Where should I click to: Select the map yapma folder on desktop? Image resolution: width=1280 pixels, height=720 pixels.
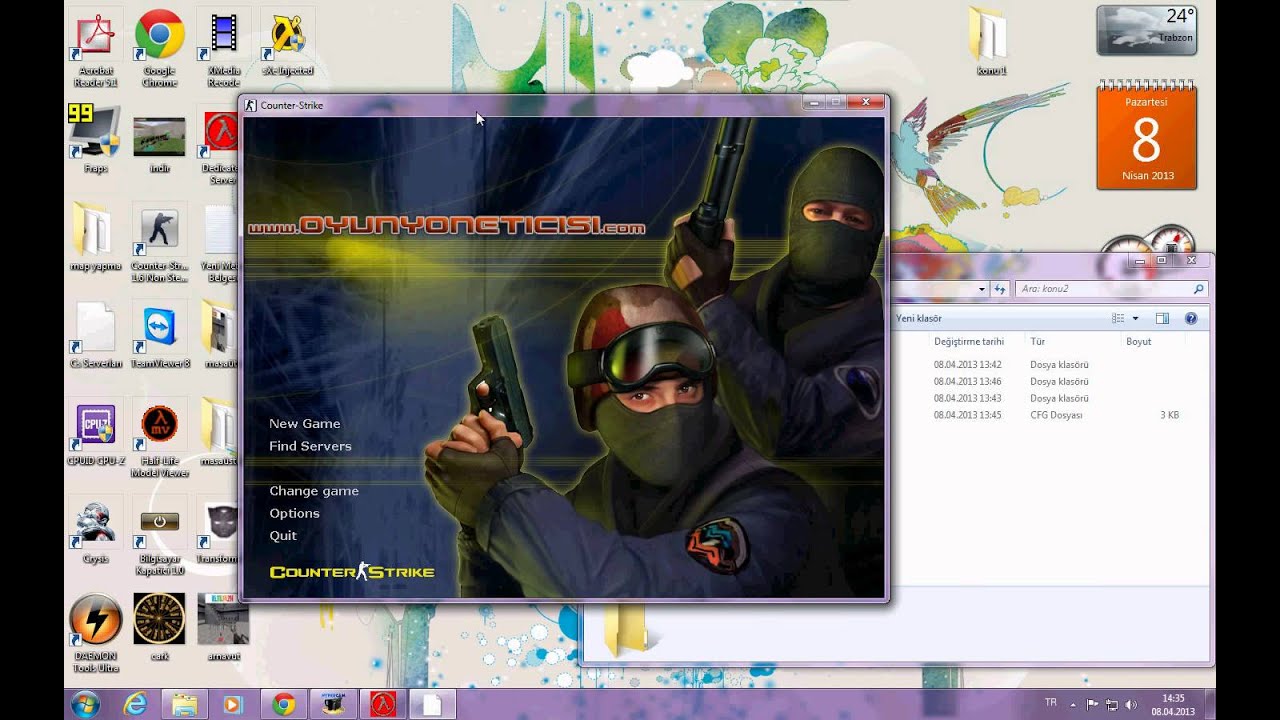(x=96, y=238)
